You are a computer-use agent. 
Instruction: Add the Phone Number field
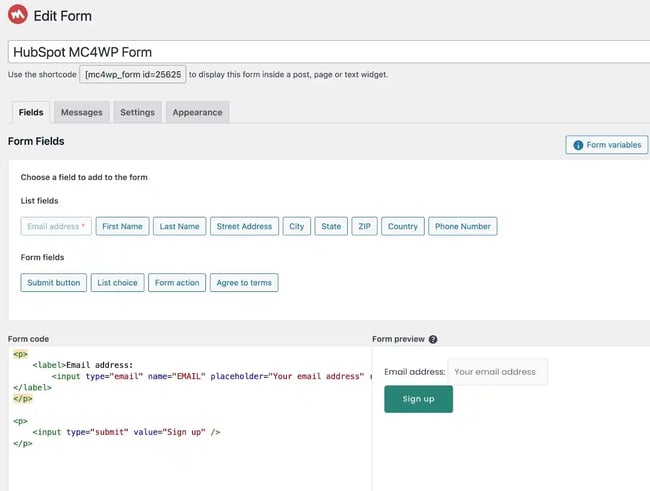[463, 226]
